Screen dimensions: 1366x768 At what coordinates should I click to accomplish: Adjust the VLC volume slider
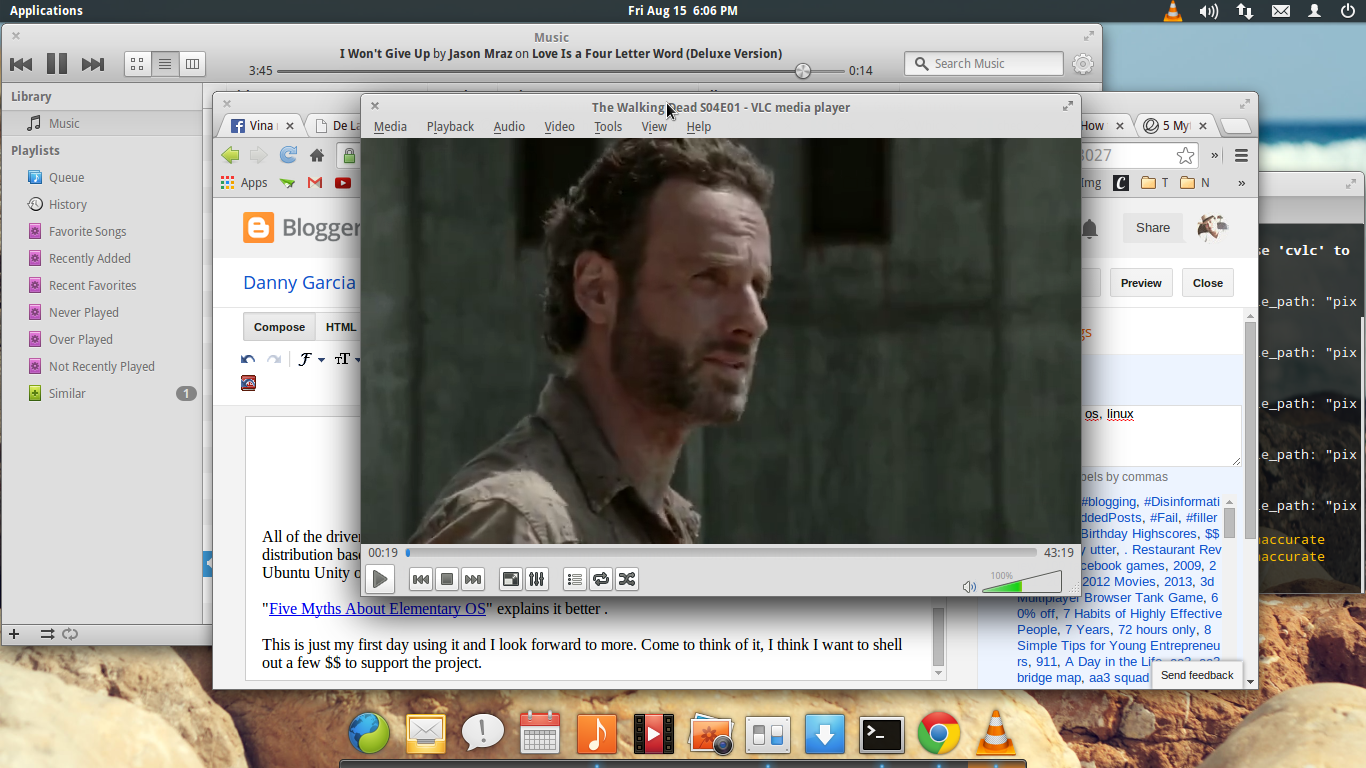(x=1021, y=582)
